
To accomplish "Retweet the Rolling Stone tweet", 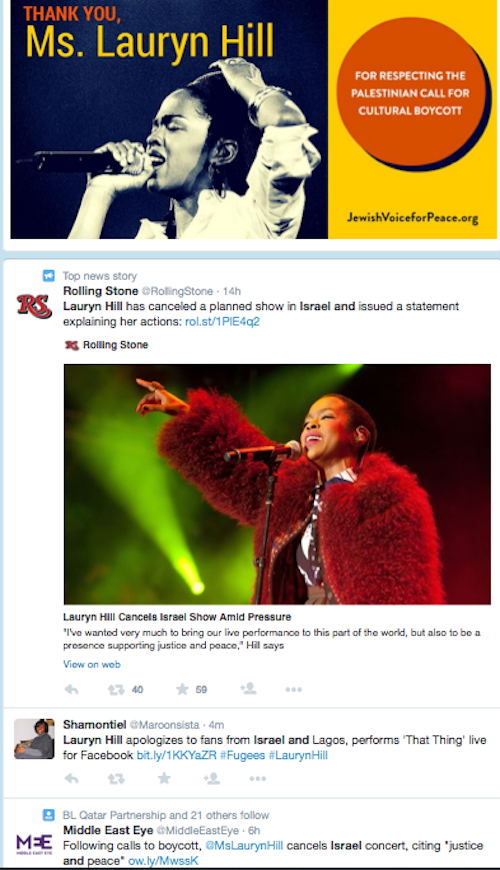I will coord(116,690).
